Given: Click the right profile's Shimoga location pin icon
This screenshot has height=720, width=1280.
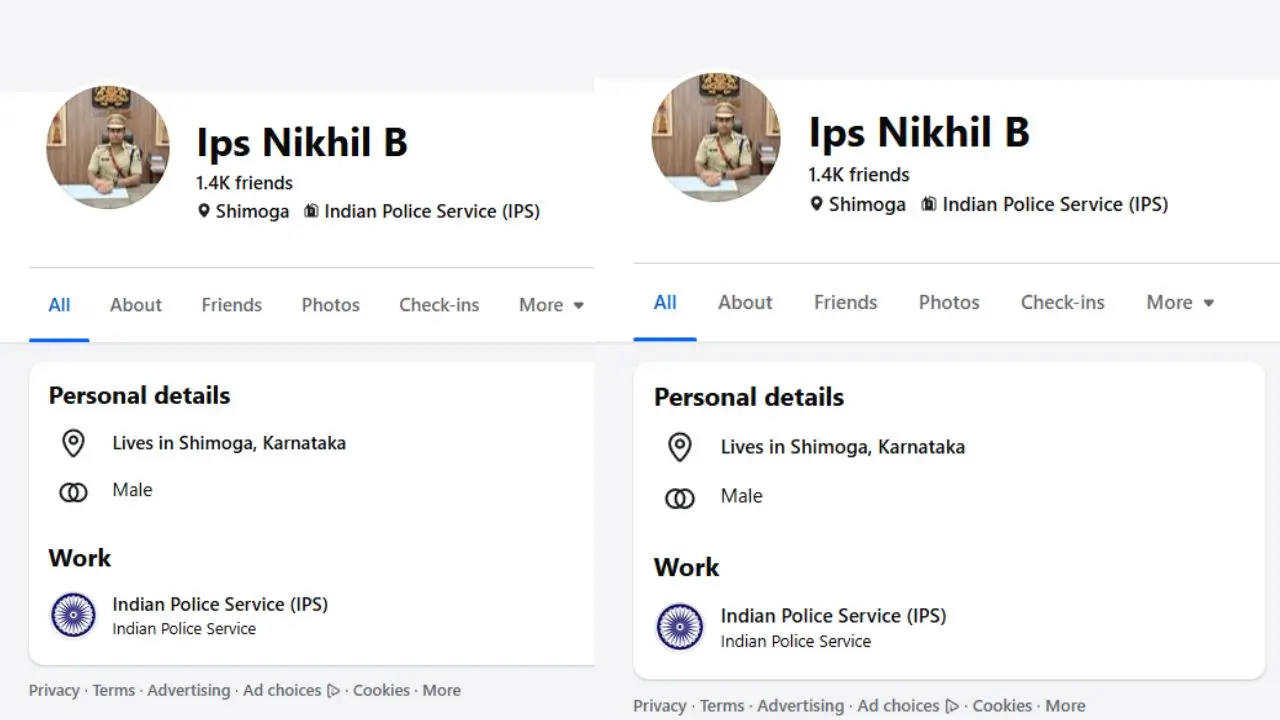Looking at the screenshot, I should click(x=817, y=204).
